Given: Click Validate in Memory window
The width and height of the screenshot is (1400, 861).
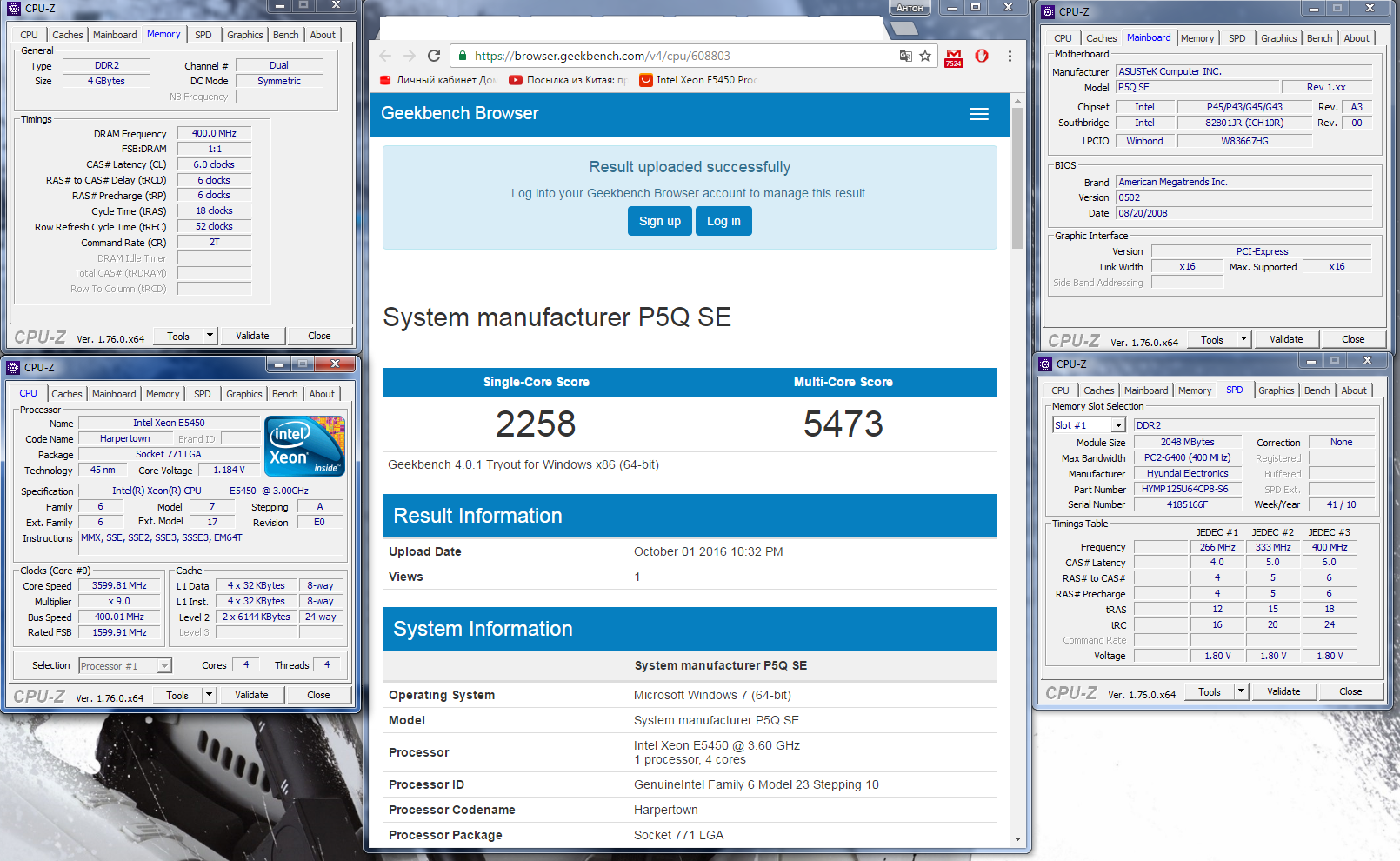Looking at the screenshot, I should [x=252, y=336].
